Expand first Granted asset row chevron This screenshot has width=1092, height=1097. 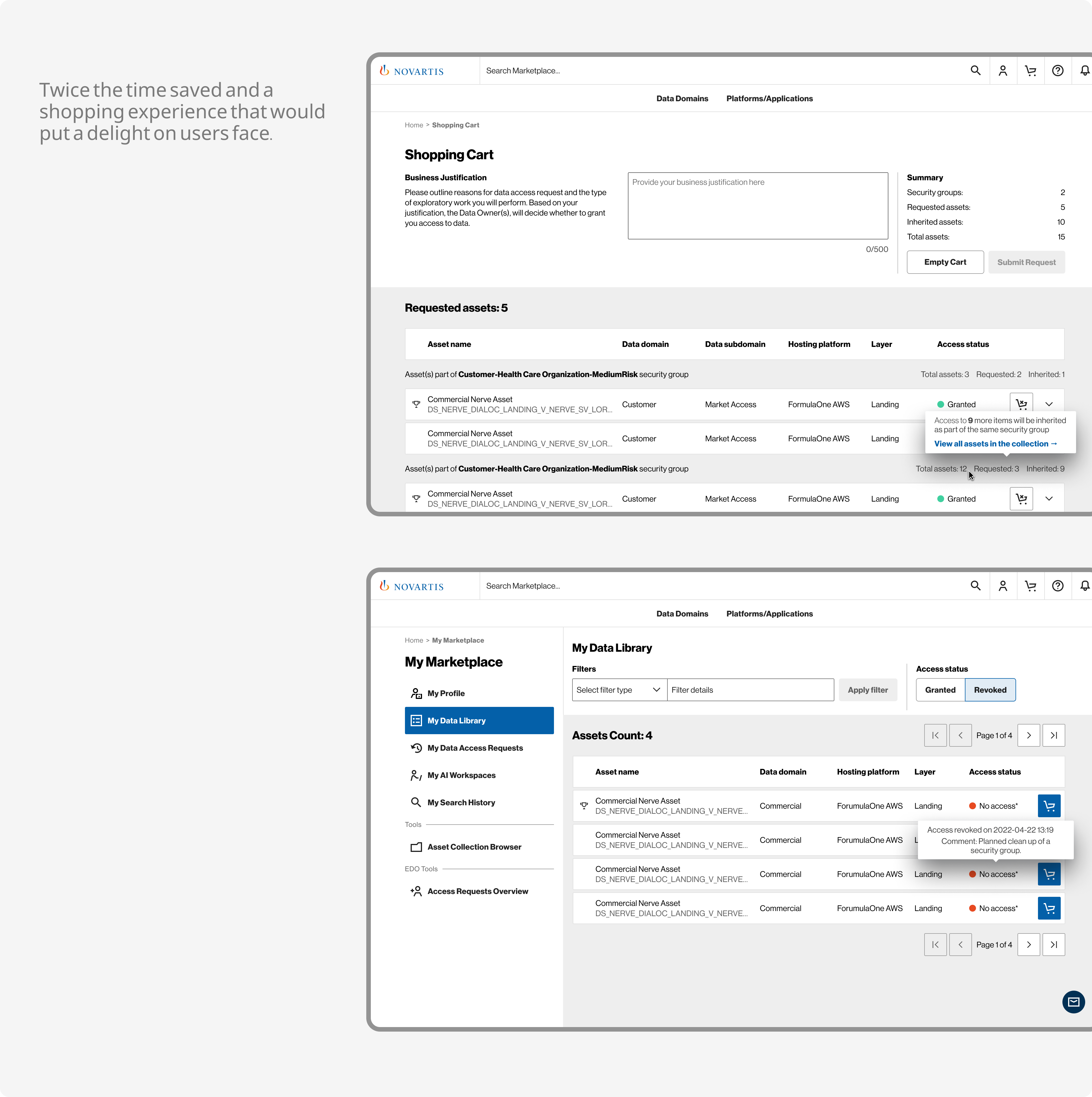click(1049, 404)
